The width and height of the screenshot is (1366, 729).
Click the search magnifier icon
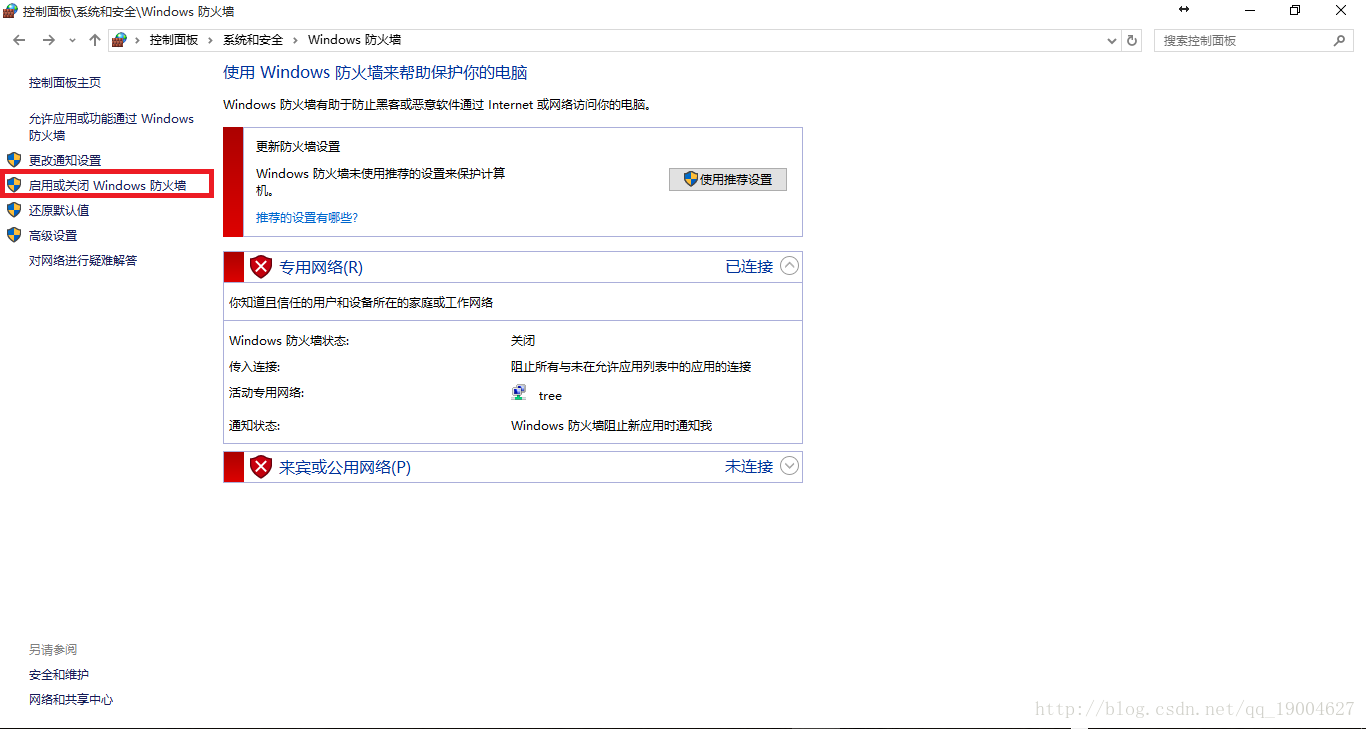pyautogui.click(x=1340, y=41)
